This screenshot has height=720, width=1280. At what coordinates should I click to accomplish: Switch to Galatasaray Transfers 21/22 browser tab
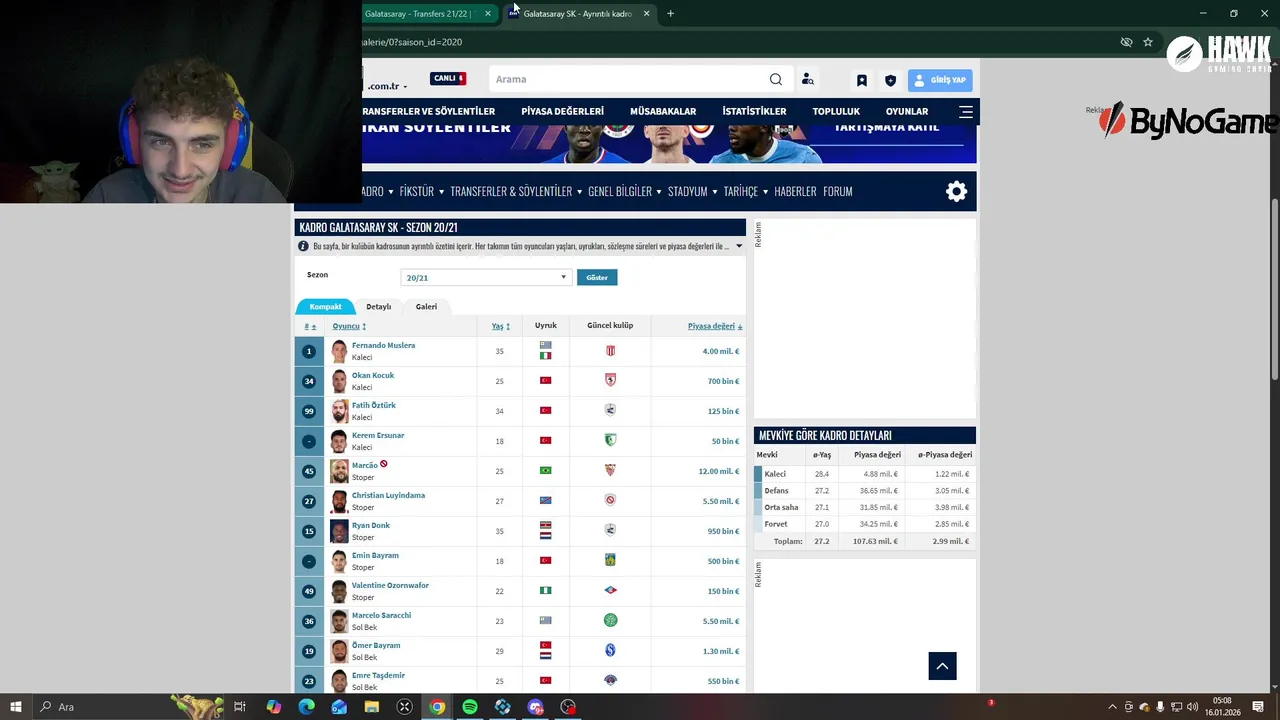[428, 13]
